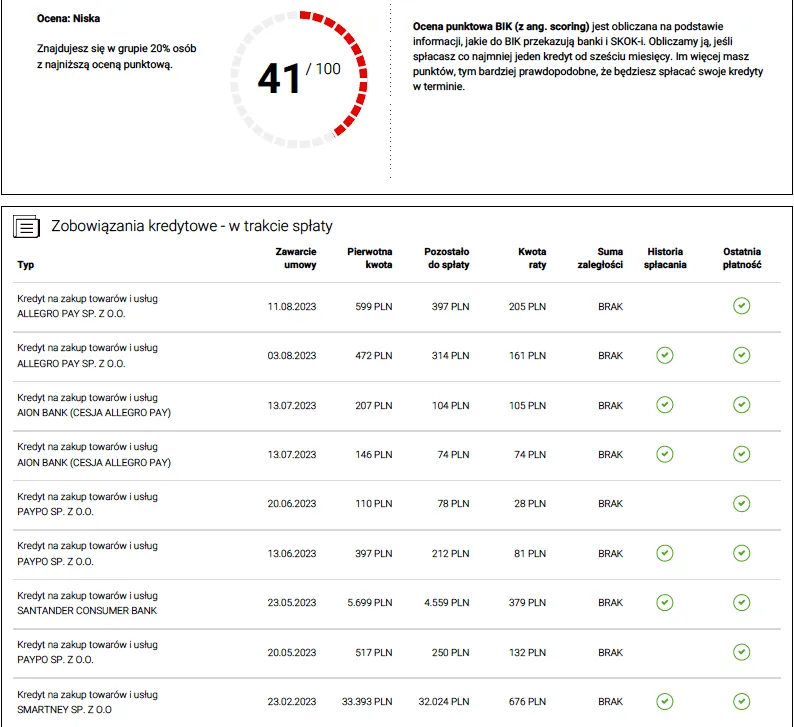Click the Ocena: Niska rating label

(x=68, y=19)
